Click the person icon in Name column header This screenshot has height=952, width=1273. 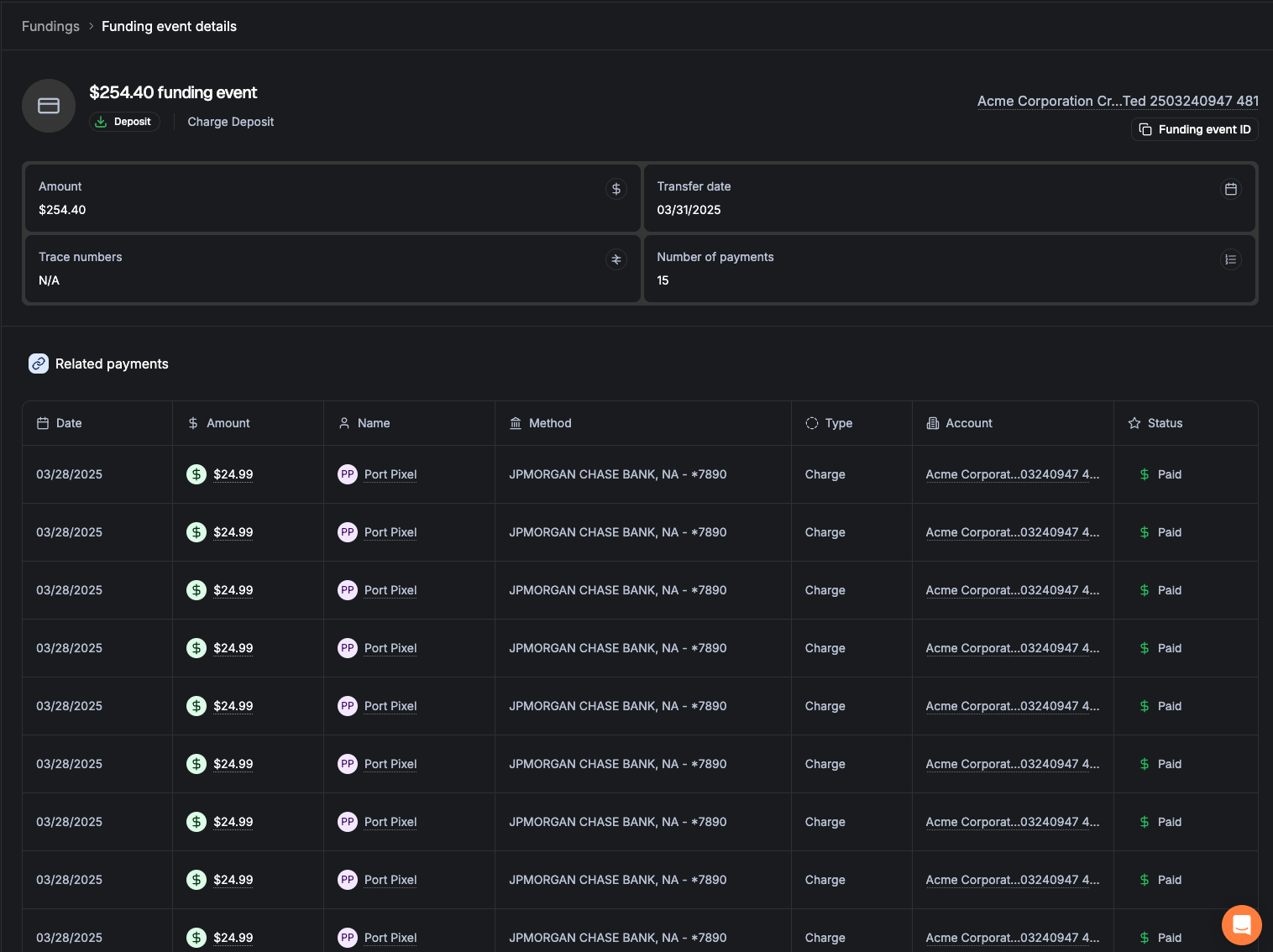344,423
